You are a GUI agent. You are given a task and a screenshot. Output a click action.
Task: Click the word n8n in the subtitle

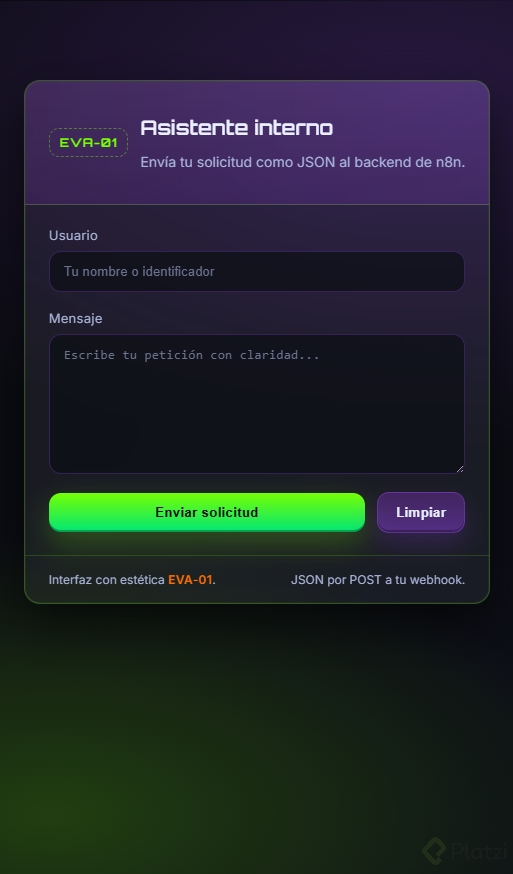[449, 162]
